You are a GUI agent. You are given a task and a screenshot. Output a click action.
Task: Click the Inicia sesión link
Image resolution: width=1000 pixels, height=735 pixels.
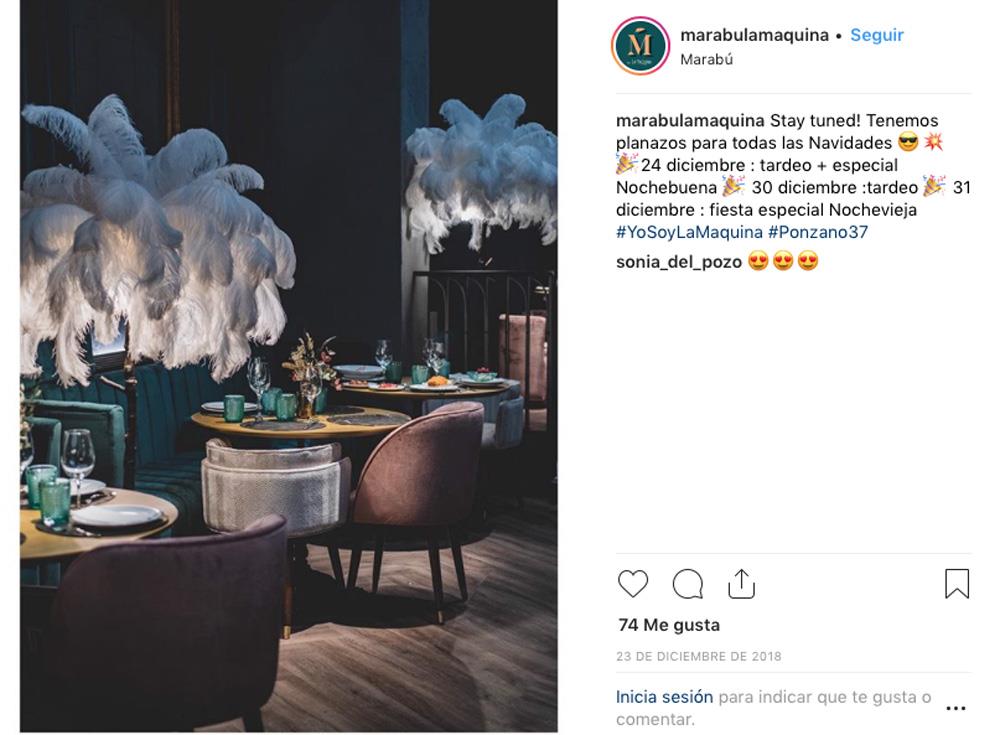click(665, 697)
